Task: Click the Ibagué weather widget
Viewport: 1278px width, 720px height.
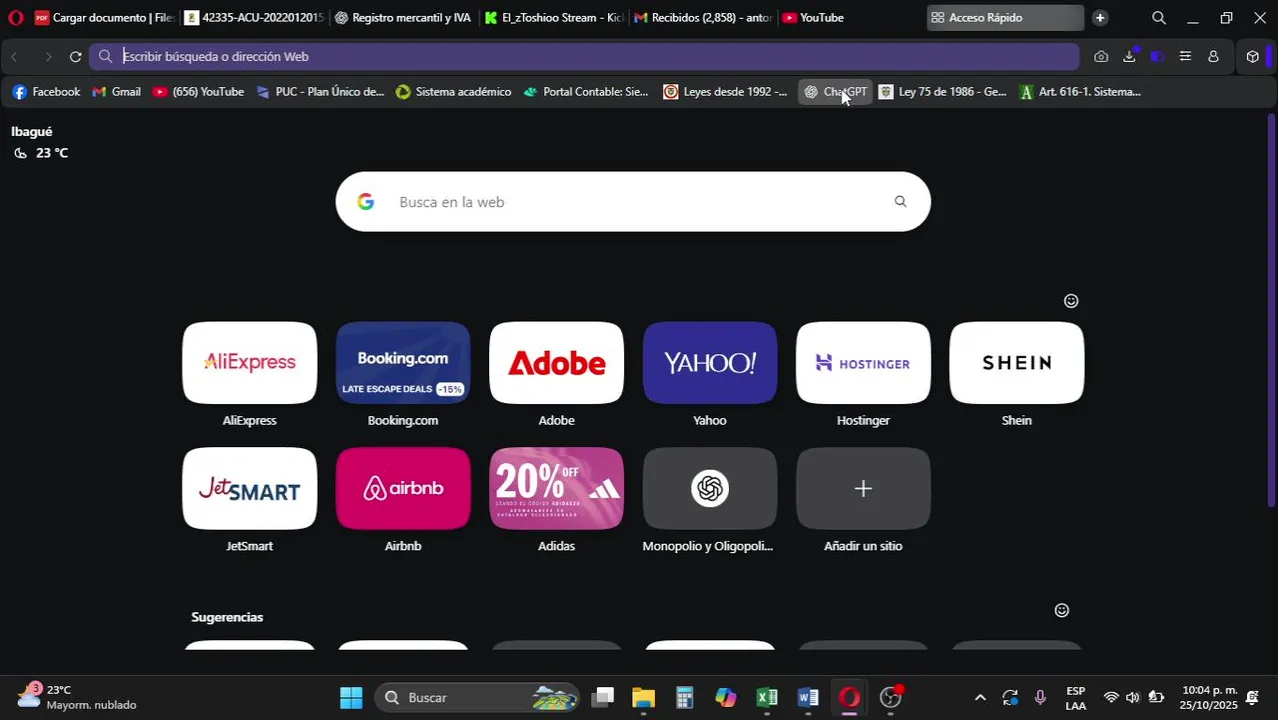Action: click(40, 142)
